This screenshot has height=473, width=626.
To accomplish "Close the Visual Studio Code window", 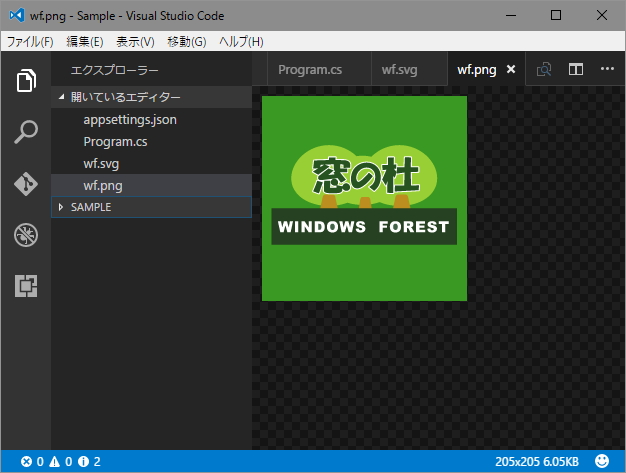I will point(602,15).
